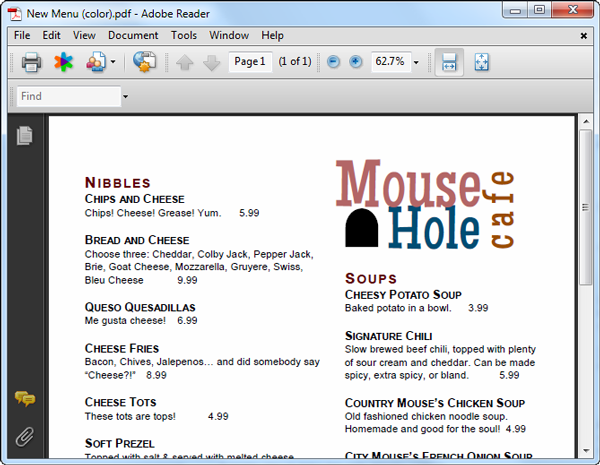
Task: Zoom in with the plus button
Action: [x=355, y=62]
